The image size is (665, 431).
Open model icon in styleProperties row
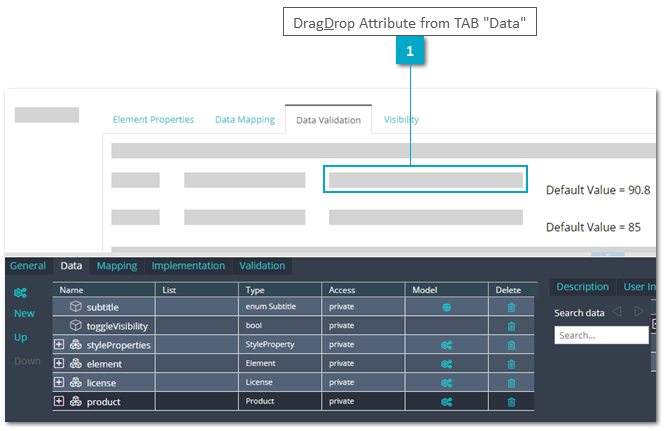pos(446,345)
